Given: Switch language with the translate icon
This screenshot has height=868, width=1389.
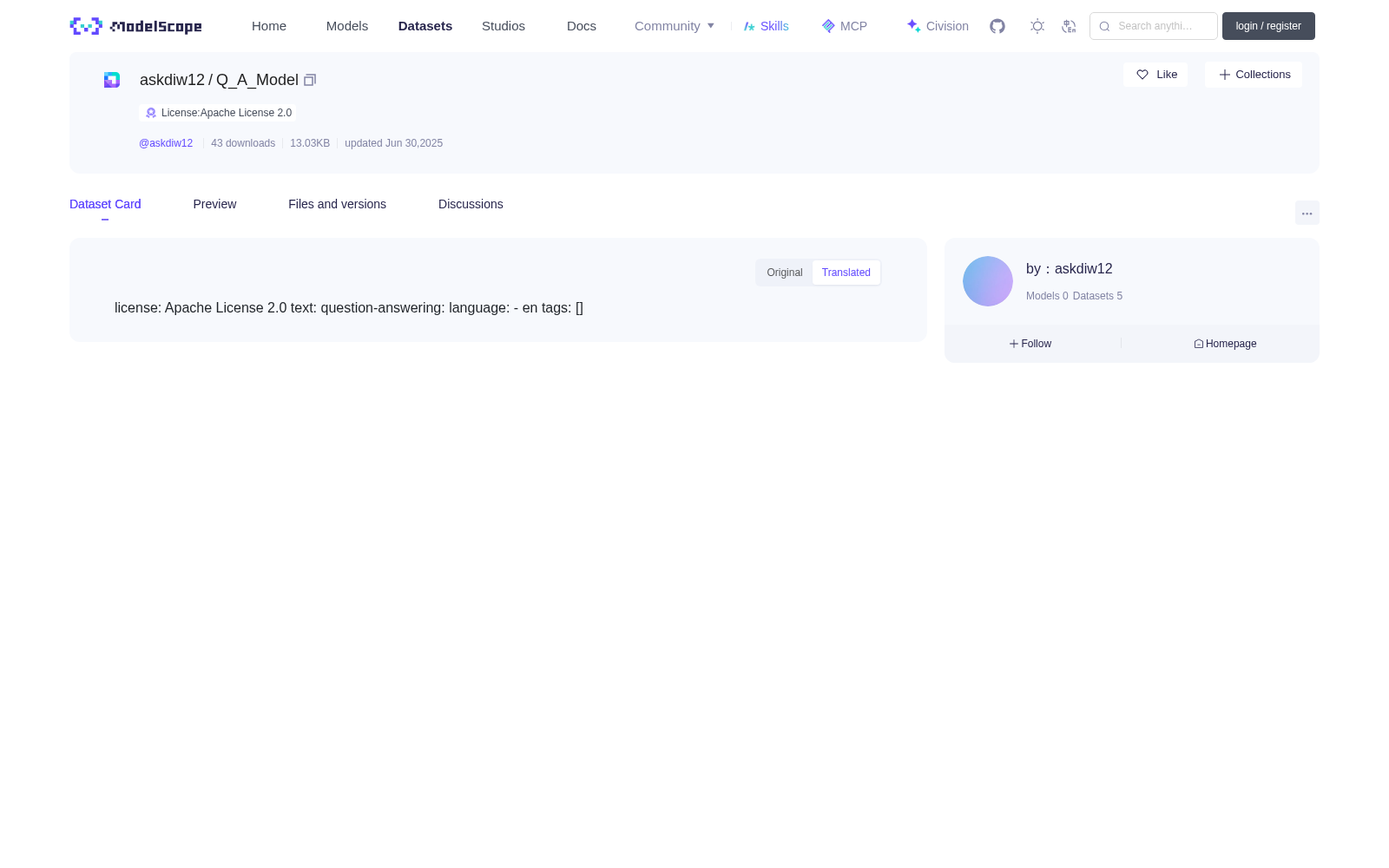Looking at the screenshot, I should (1069, 26).
